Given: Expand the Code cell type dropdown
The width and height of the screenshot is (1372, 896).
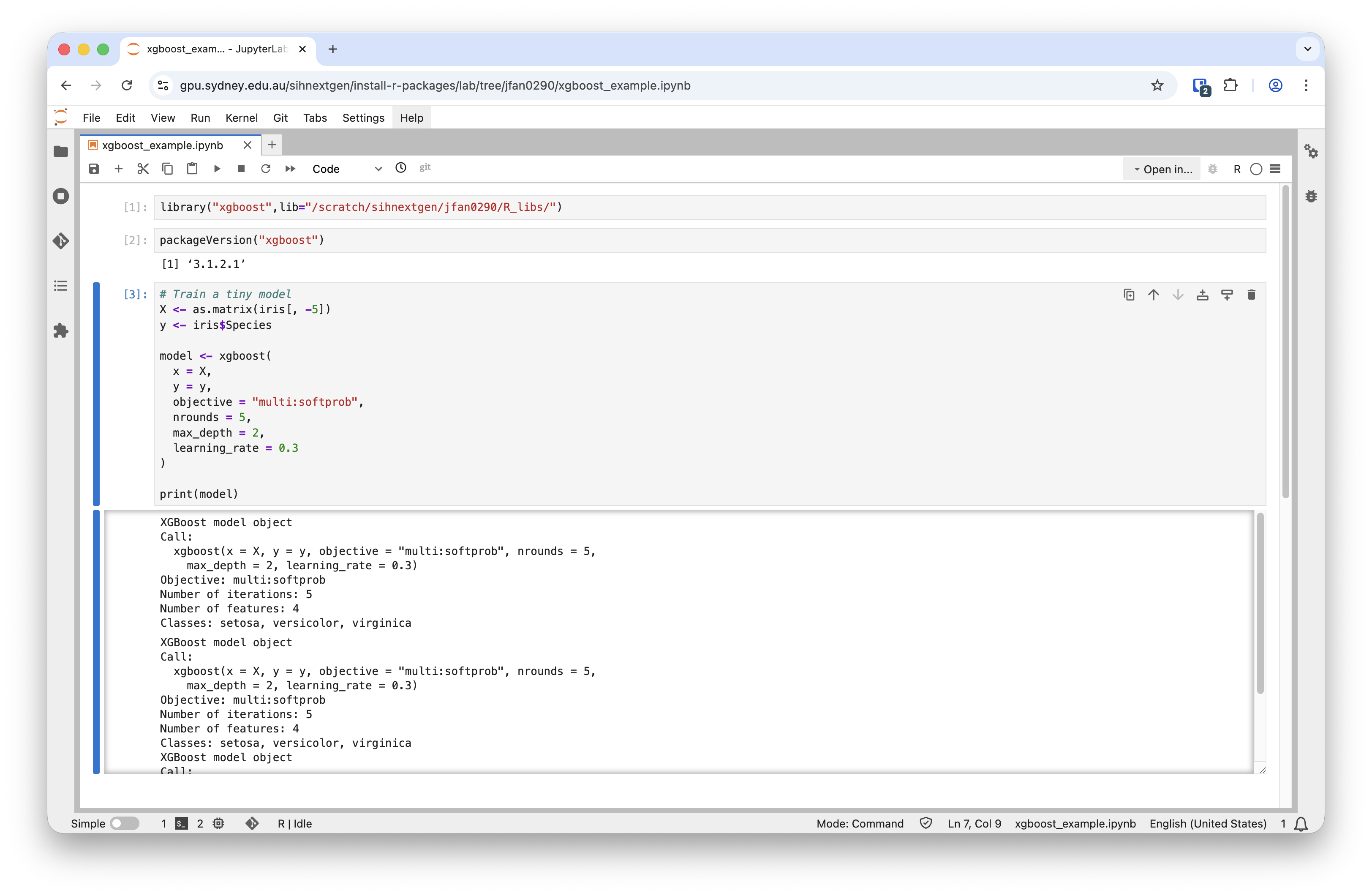Looking at the screenshot, I should coord(346,169).
